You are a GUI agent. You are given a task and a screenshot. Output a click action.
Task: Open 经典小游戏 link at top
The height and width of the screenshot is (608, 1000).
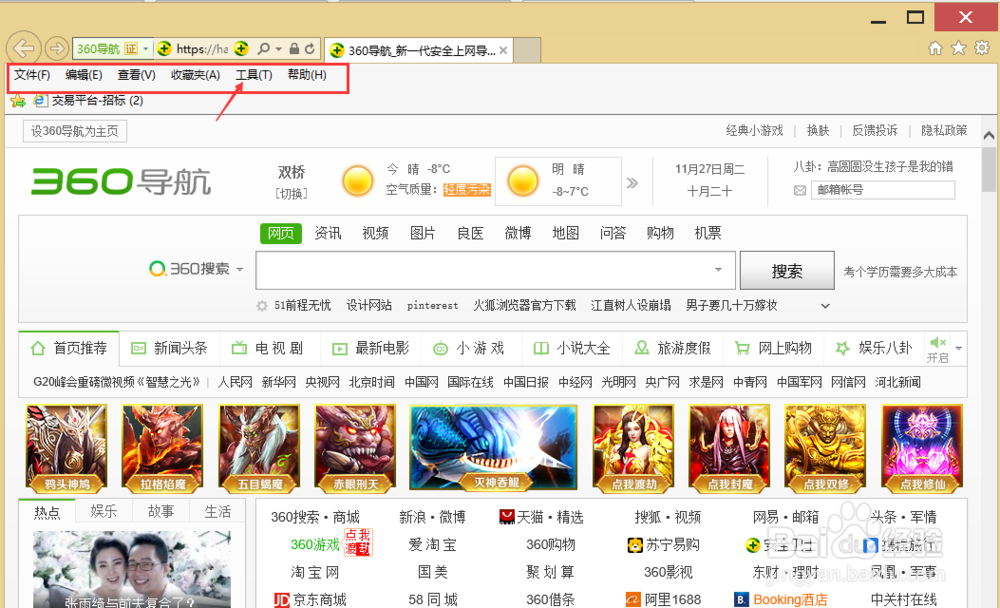click(754, 131)
